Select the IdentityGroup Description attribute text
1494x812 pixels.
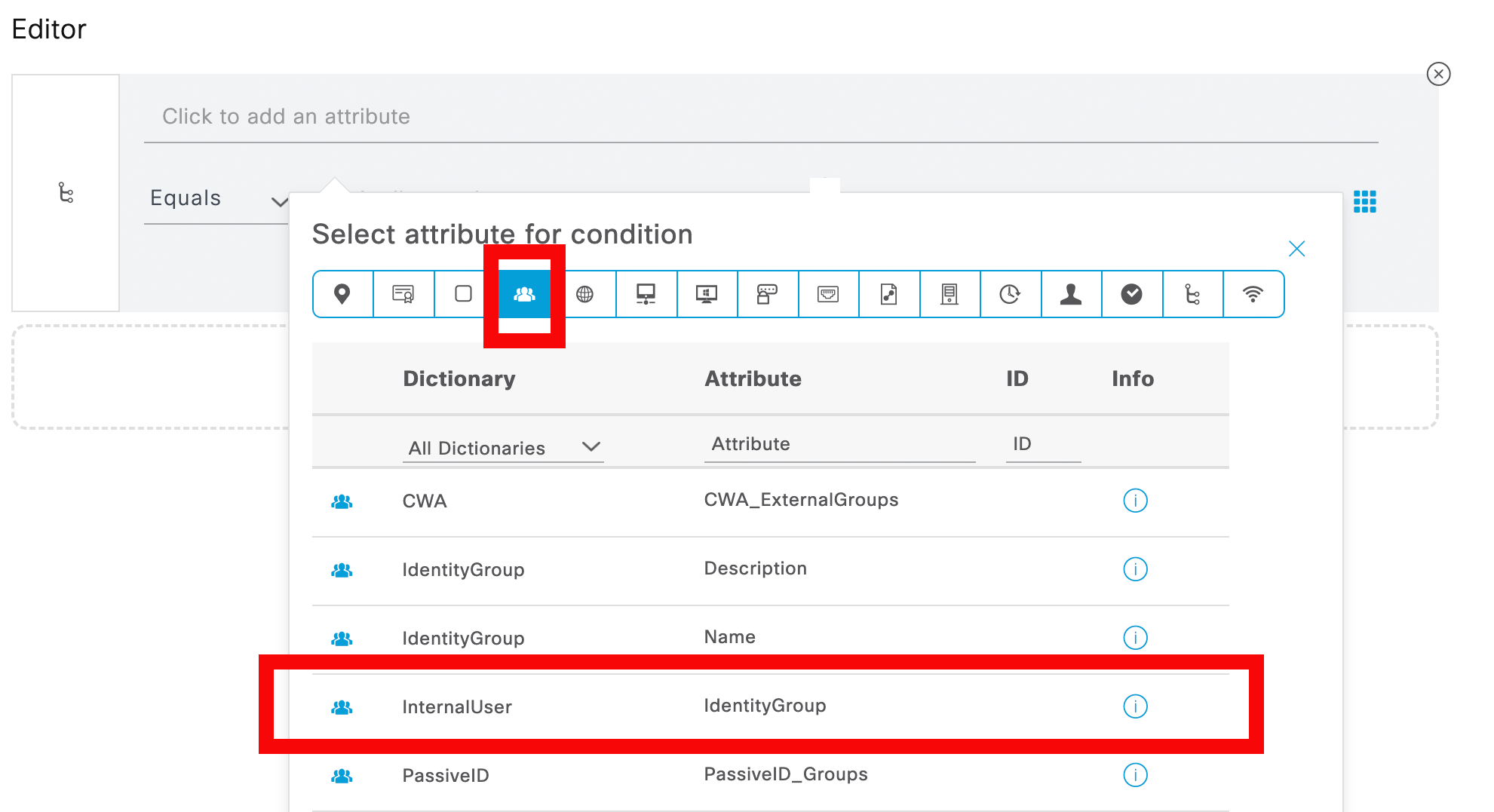(756, 568)
